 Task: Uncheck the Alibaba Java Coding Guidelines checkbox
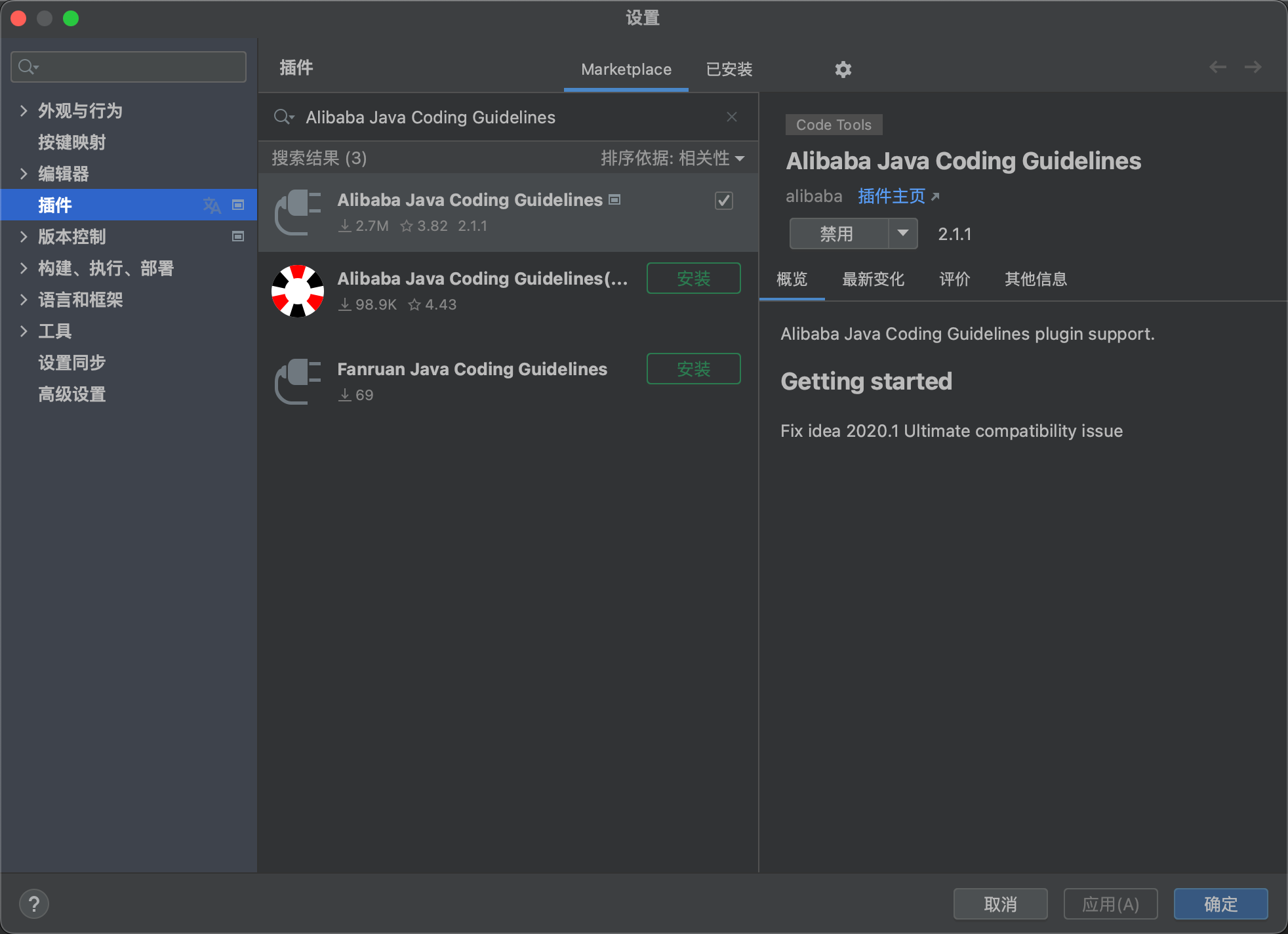tap(723, 201)
